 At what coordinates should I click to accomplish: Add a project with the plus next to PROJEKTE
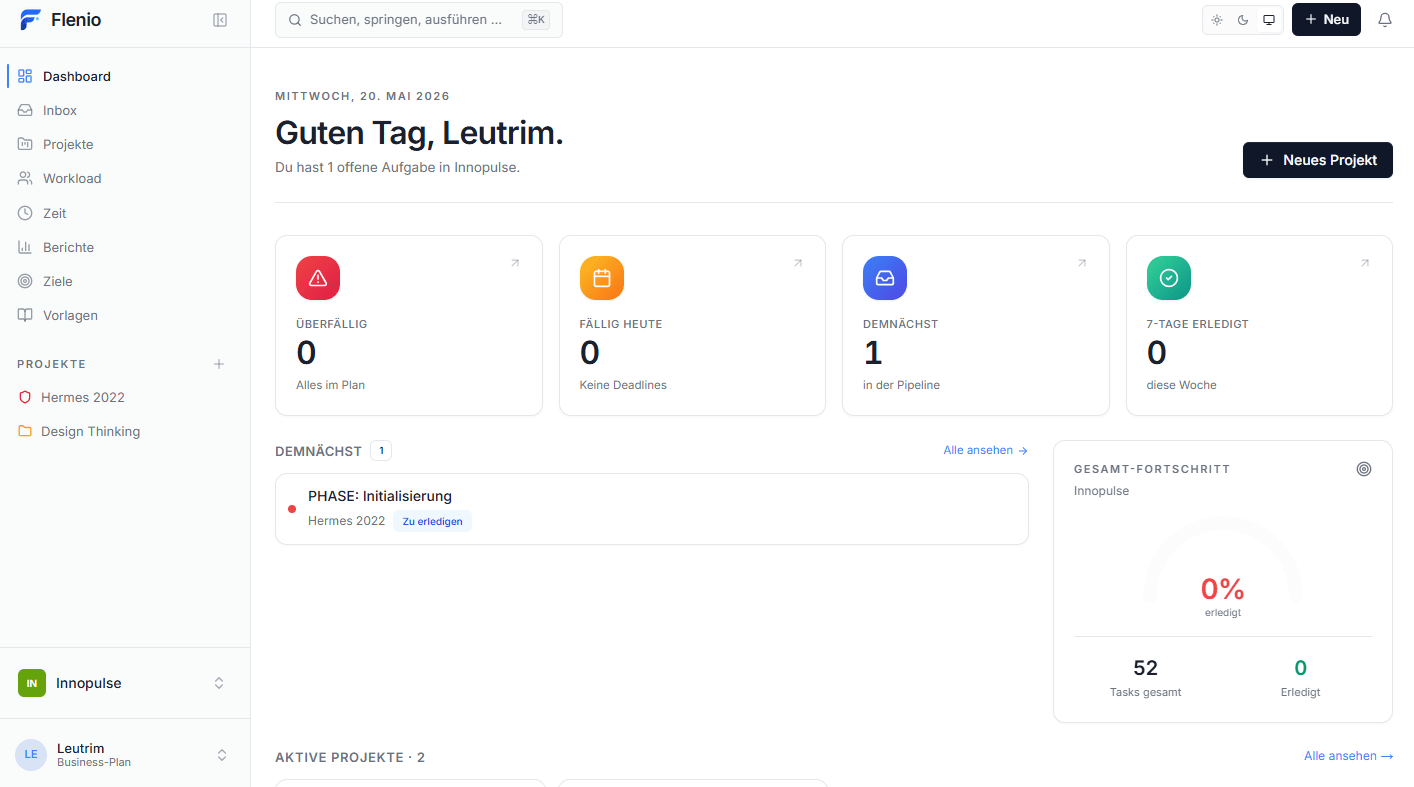click(219, 364)
